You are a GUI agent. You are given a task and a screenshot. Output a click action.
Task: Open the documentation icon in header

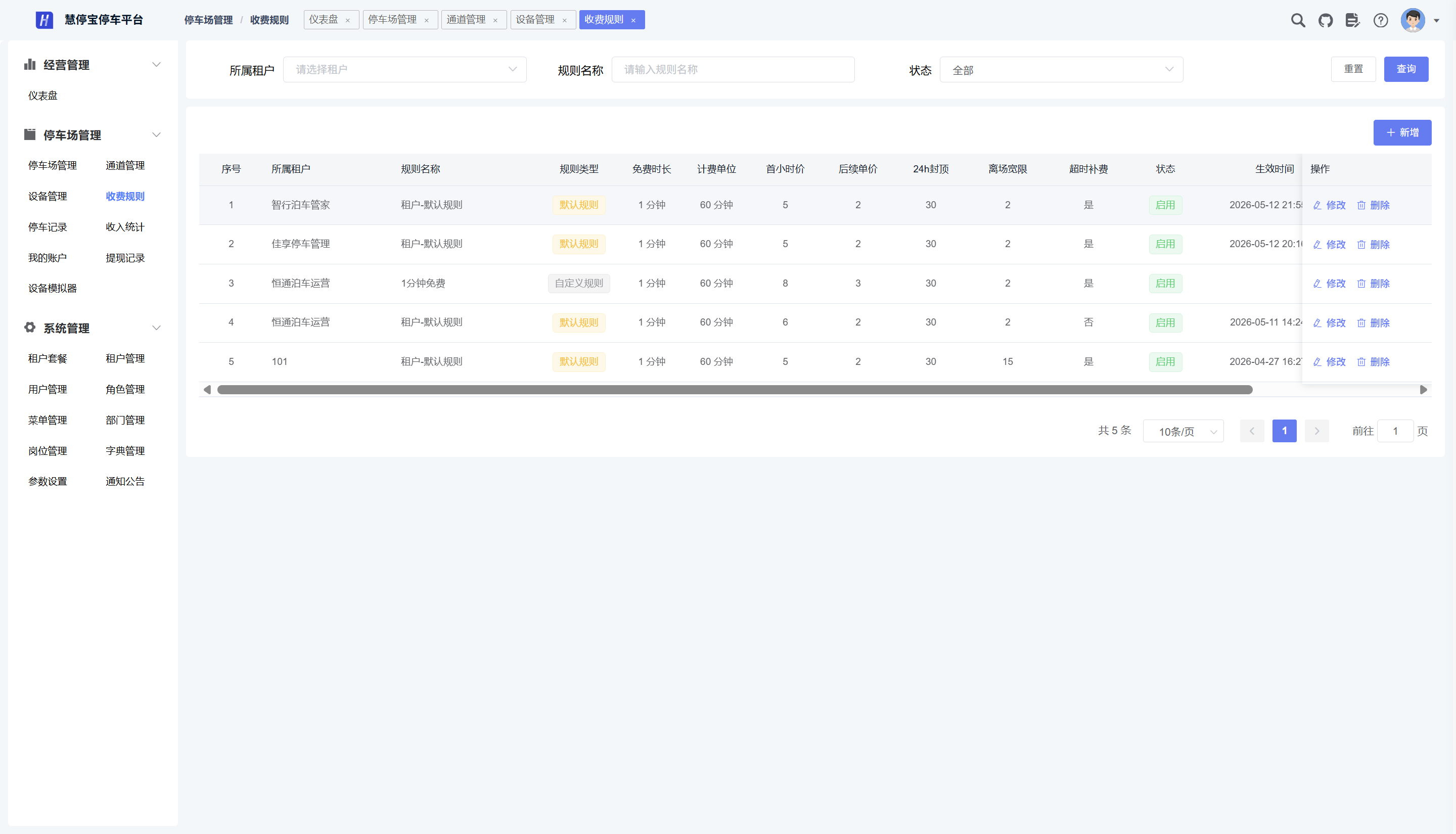click(x=1352, y=20)
